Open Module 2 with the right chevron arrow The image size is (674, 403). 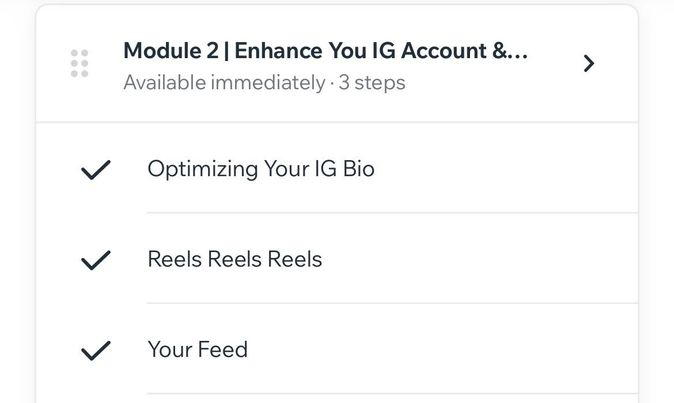[x=589, y=64]
